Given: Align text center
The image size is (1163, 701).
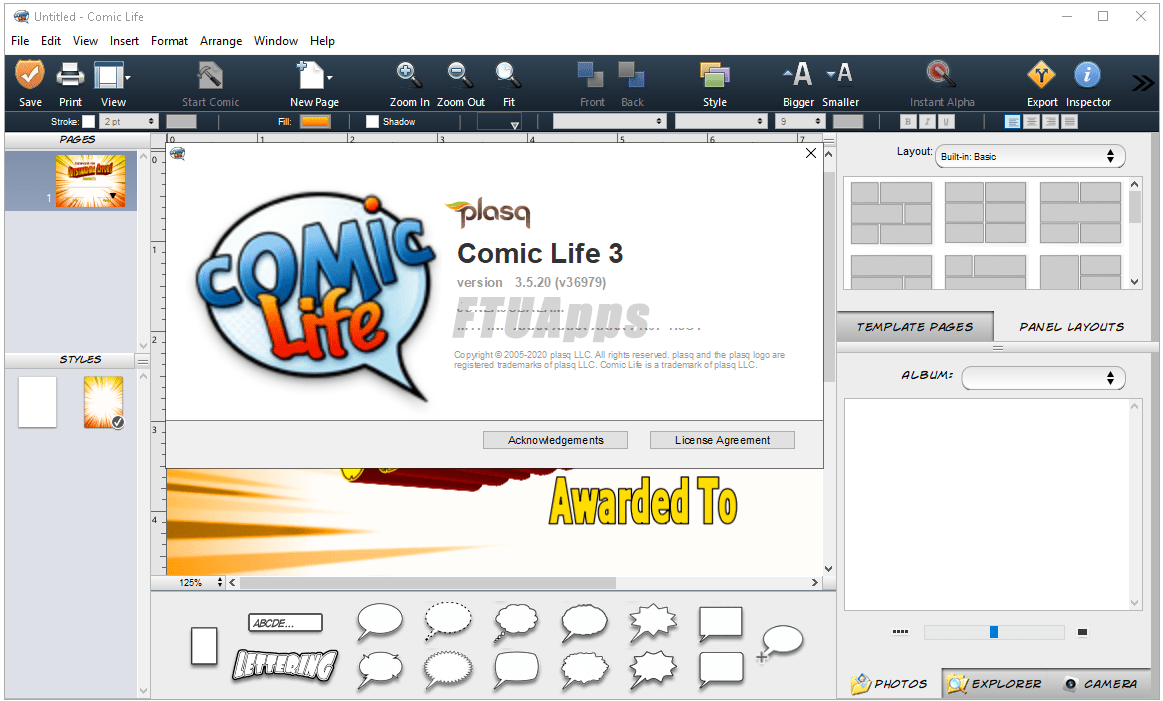Looking at the screenshot, I should pyautogui.click(x=1032, y=122).
